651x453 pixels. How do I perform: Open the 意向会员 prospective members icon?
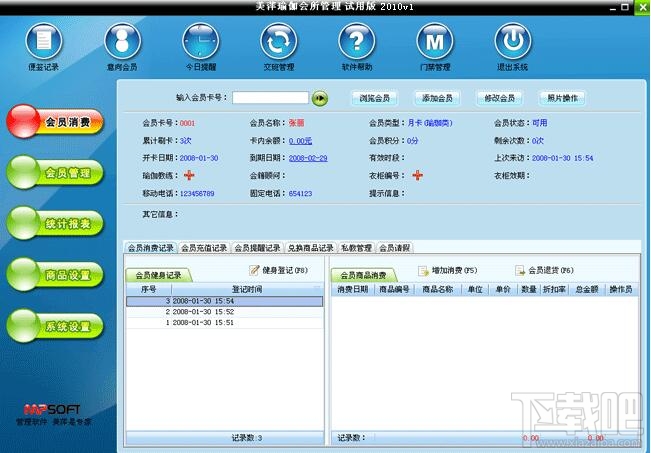[122, 42]
